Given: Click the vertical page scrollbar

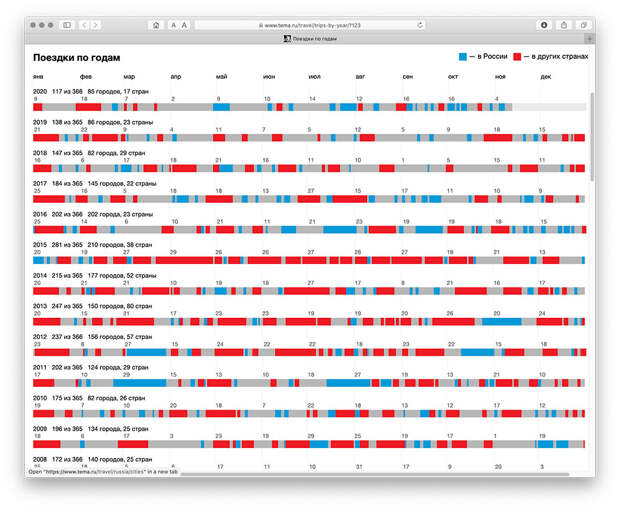Looking at the screenshot, I should point(591,140).
